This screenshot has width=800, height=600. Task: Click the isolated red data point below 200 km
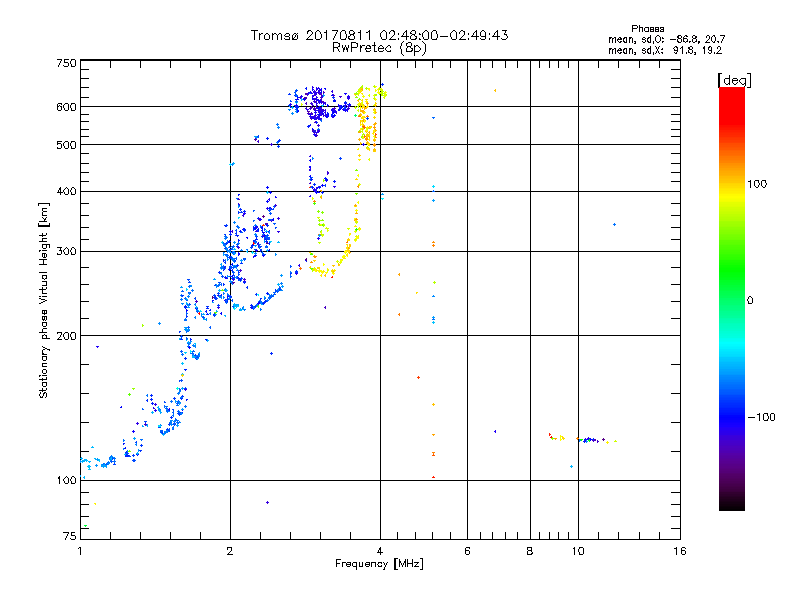[x=418, y=377]
